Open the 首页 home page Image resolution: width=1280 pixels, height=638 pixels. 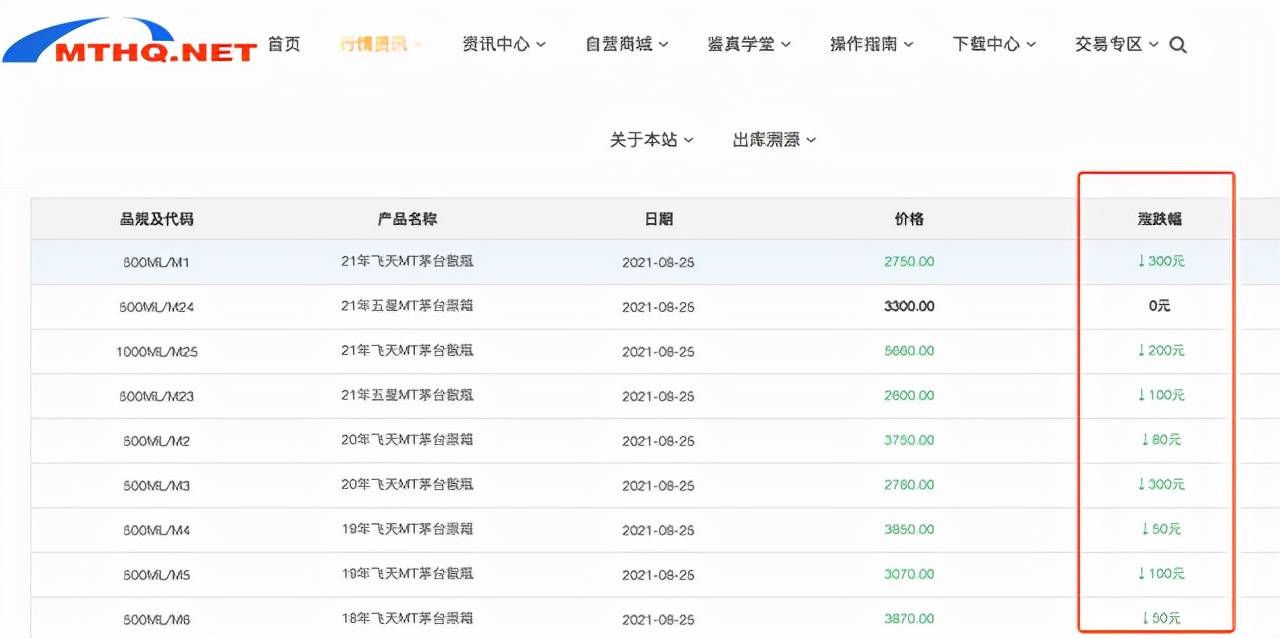284,44
